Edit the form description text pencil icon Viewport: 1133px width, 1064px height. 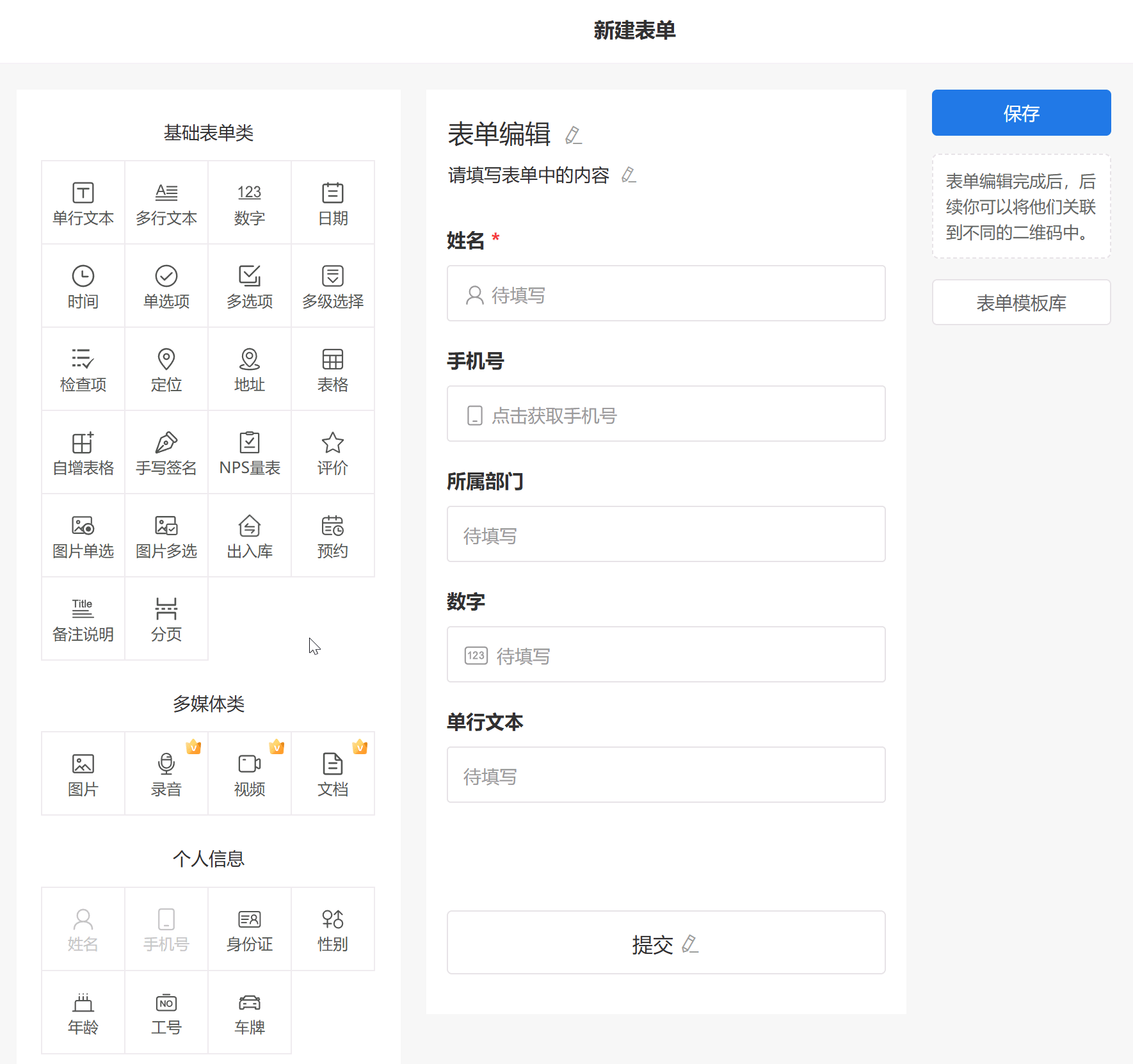point(629,175)
